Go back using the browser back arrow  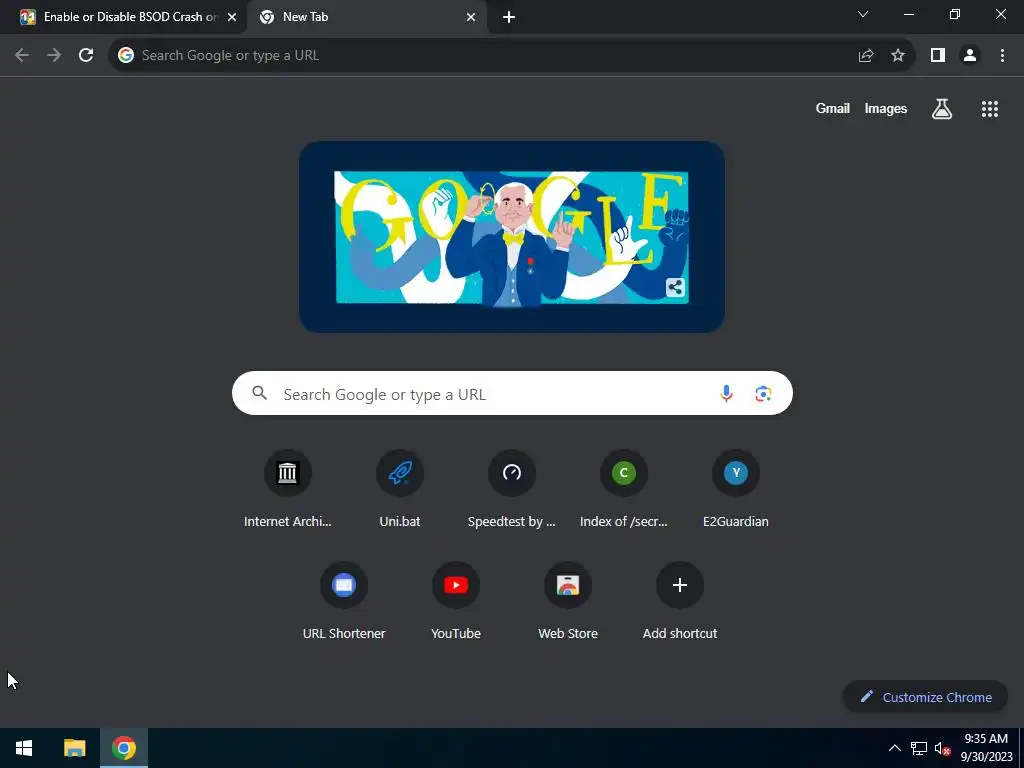tap(22, 56)
